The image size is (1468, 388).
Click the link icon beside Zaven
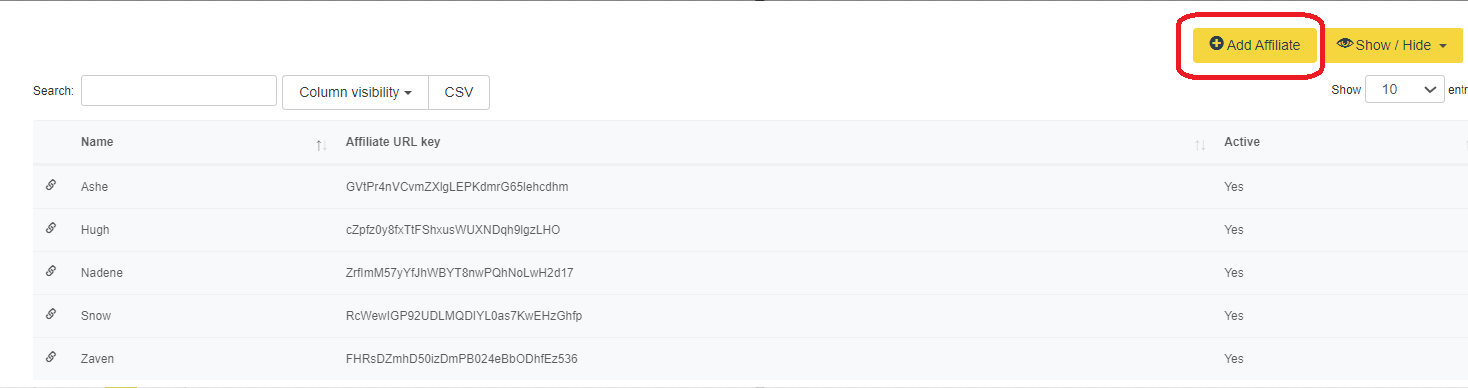pos(51,358)
